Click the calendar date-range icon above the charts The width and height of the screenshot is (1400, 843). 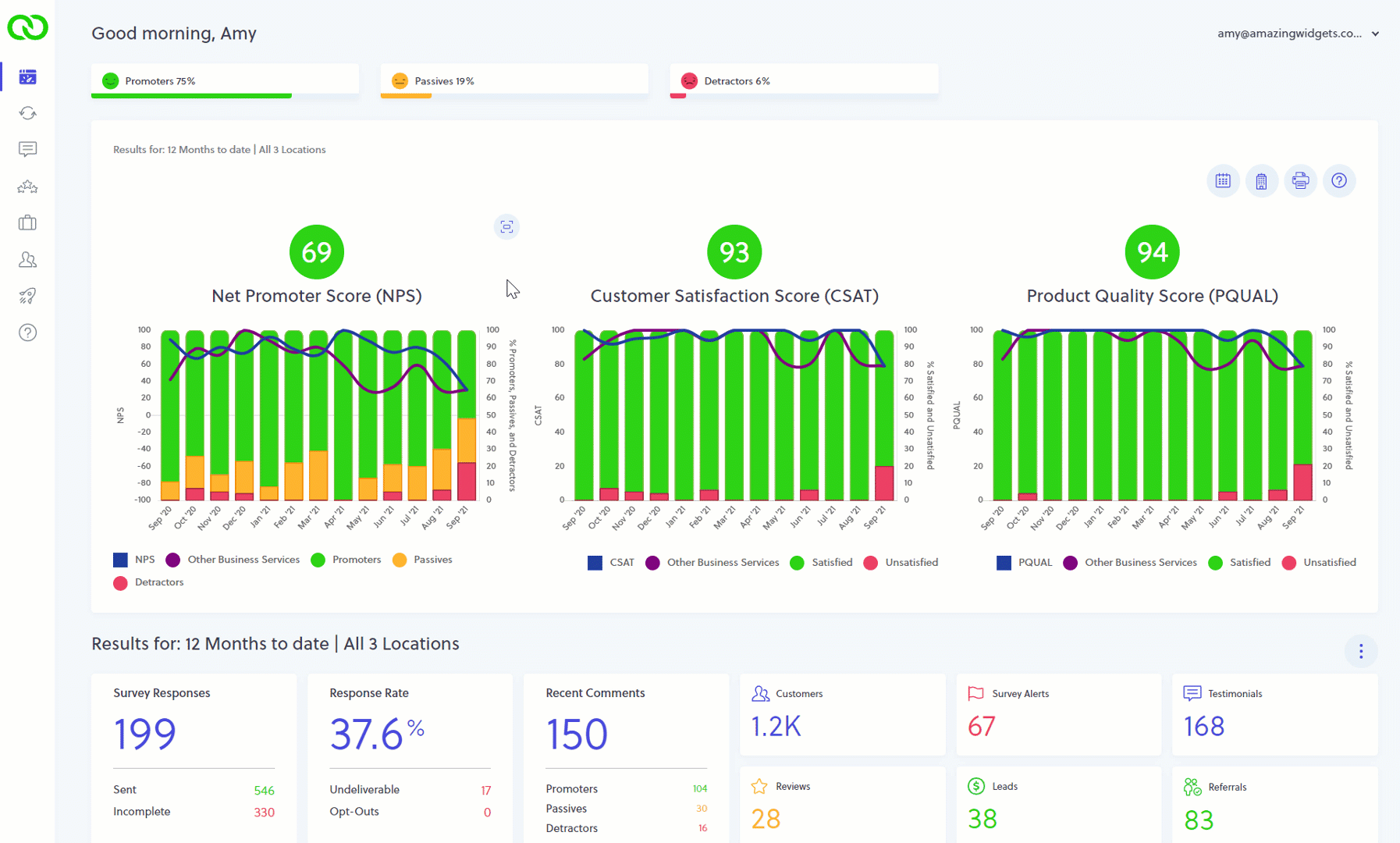[1223, 180]
